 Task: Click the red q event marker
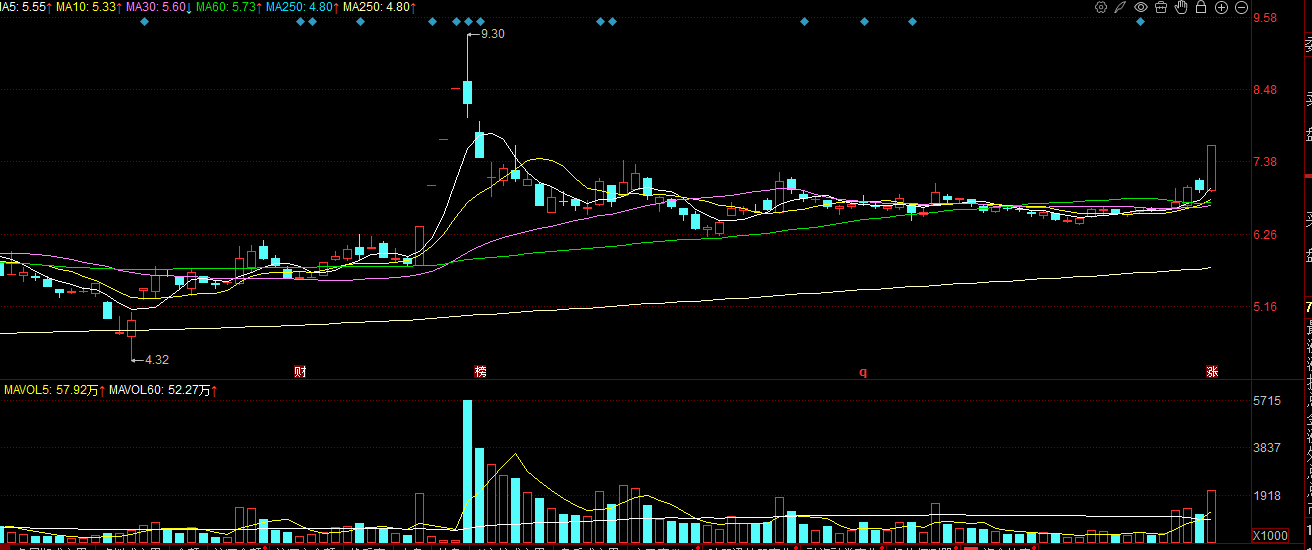pyautogui.click(x=863, y=372)
